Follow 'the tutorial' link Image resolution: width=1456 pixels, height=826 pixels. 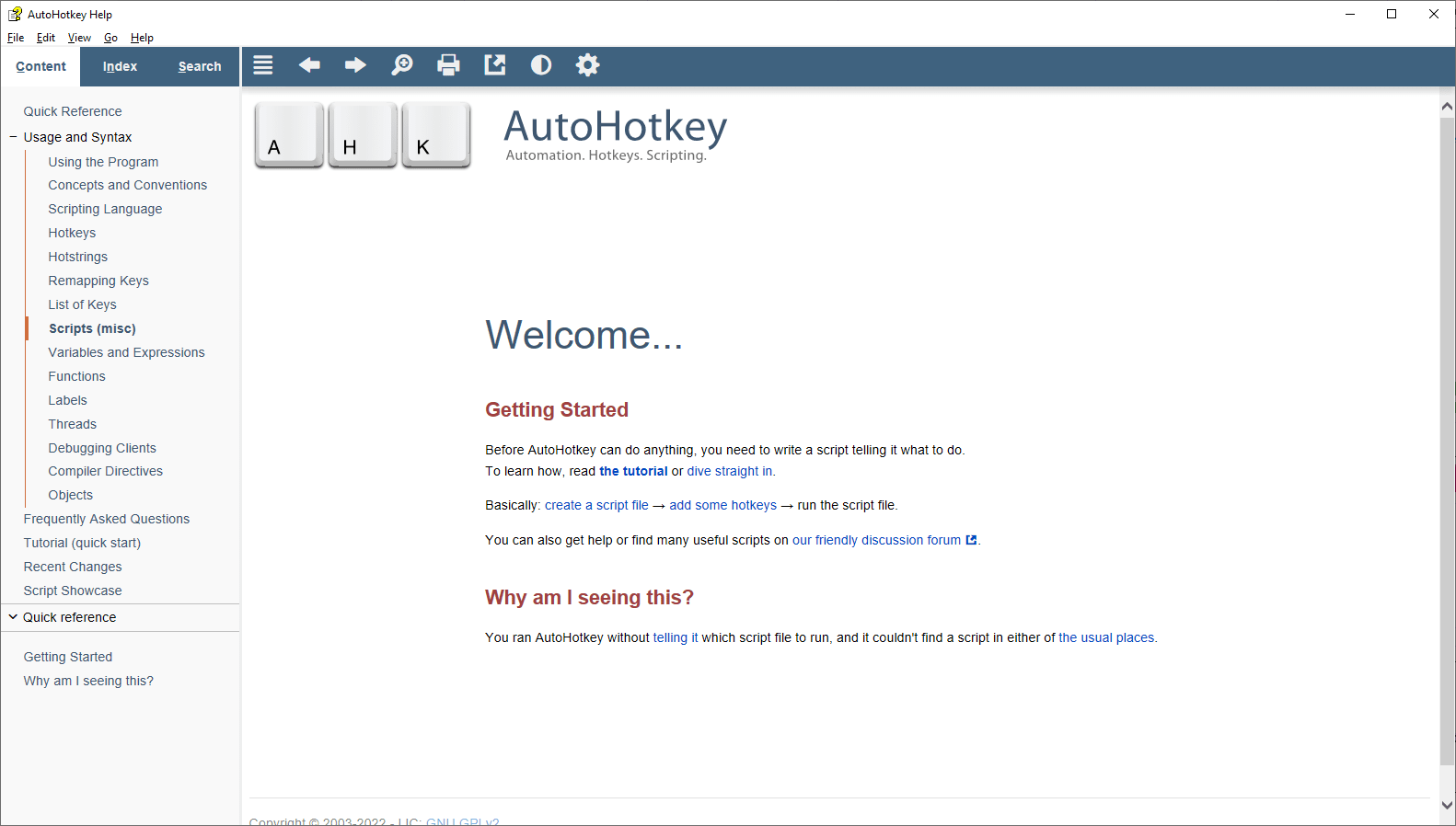(633, 471)
